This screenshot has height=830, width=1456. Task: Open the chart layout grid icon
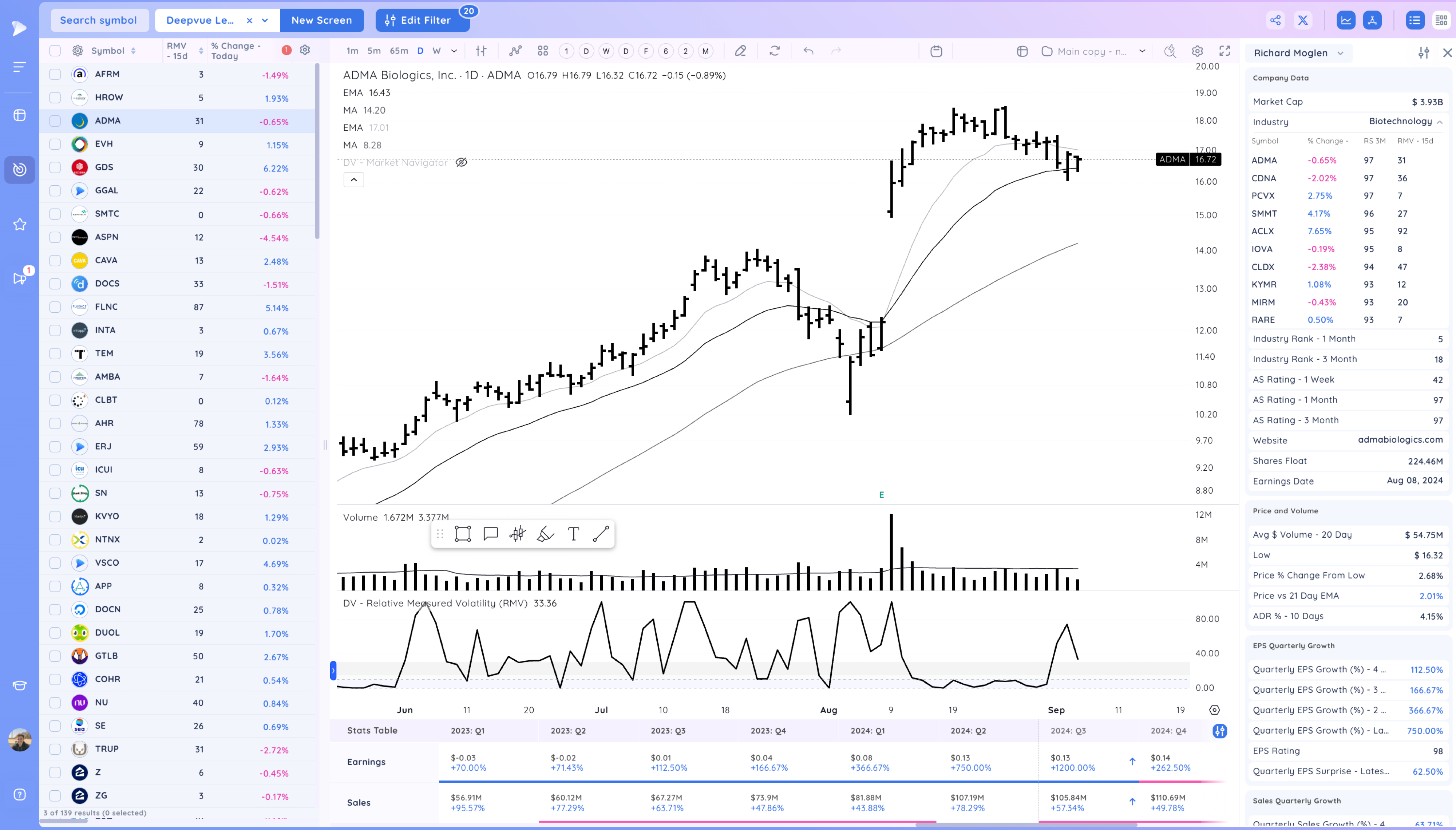(x=542, y=51)
